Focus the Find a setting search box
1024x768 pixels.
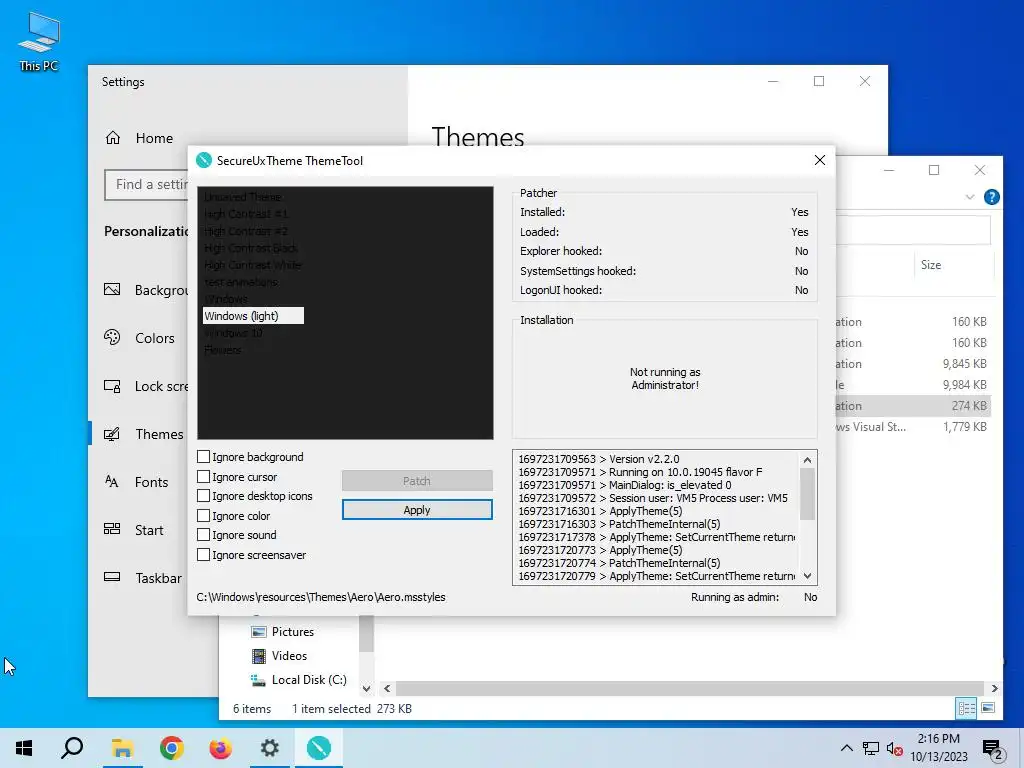click(147, 185)
